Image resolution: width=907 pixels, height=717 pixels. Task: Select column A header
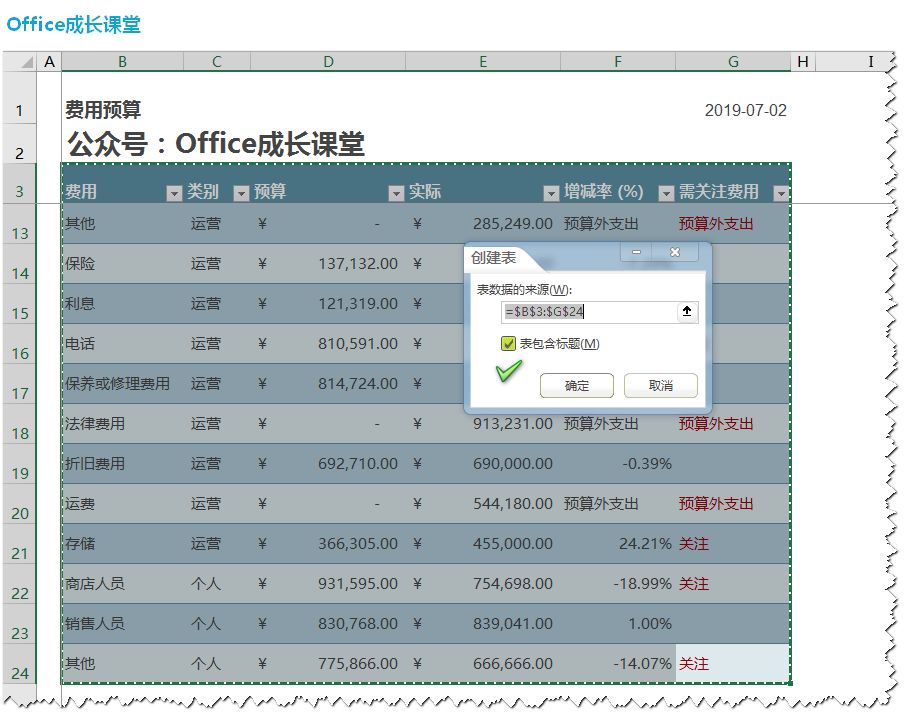tap(49, 61)
